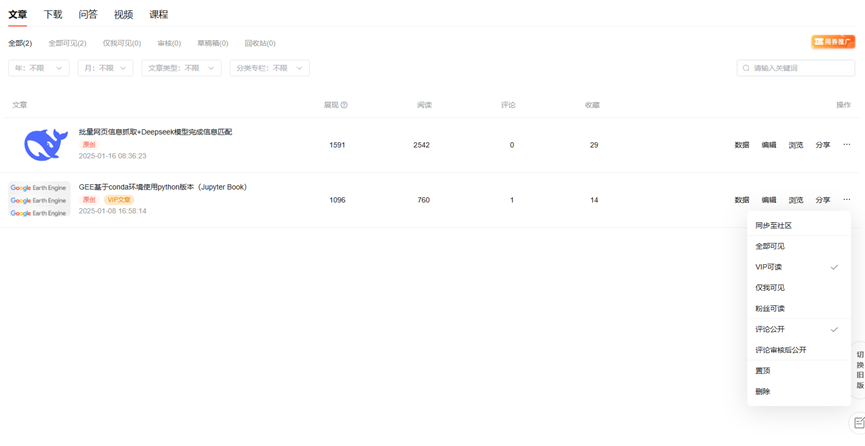Screen dimensions: 865x446
Task: Click 分享 for the Deepseek article
Action: [x=823, y=145]
